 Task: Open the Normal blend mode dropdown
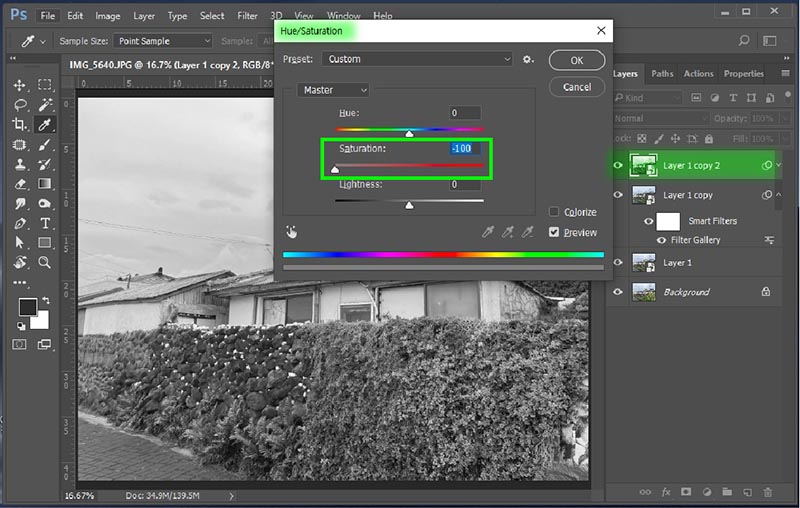tap(661, 118)
